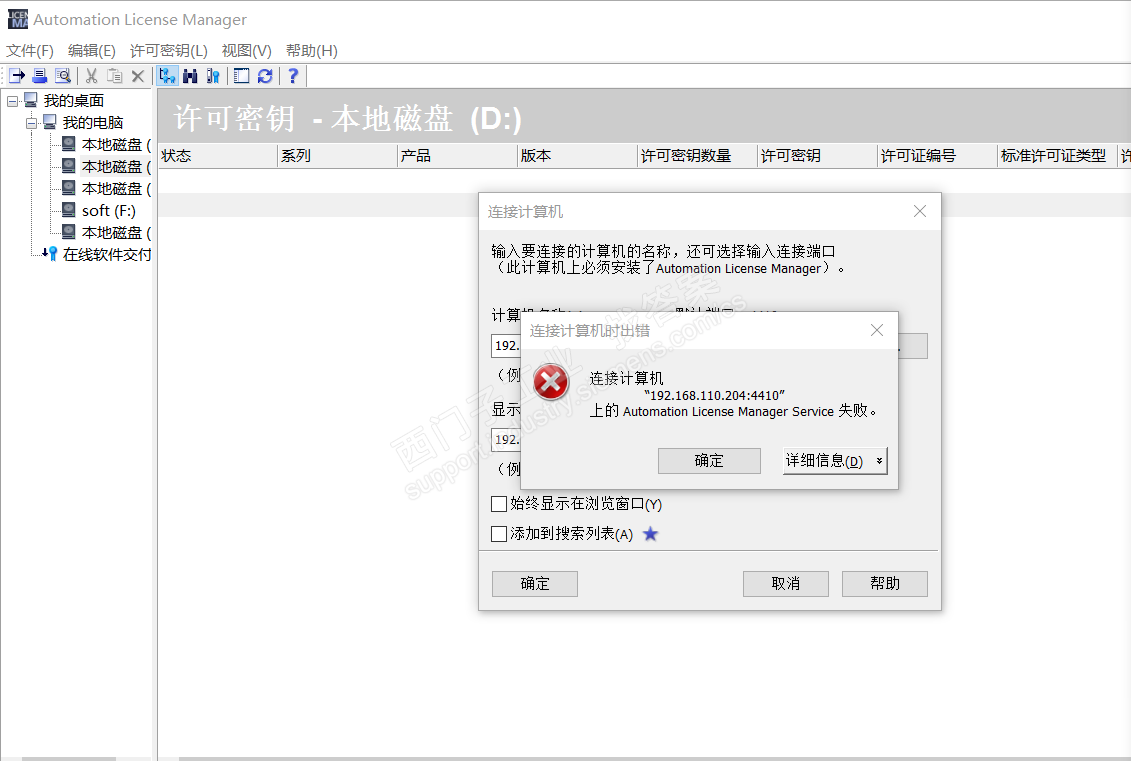The height and width of the screenshot is (761, 1131).
Task: Toggle the highlighted tree view toolbar icon
Action: [x=167, y=76]
